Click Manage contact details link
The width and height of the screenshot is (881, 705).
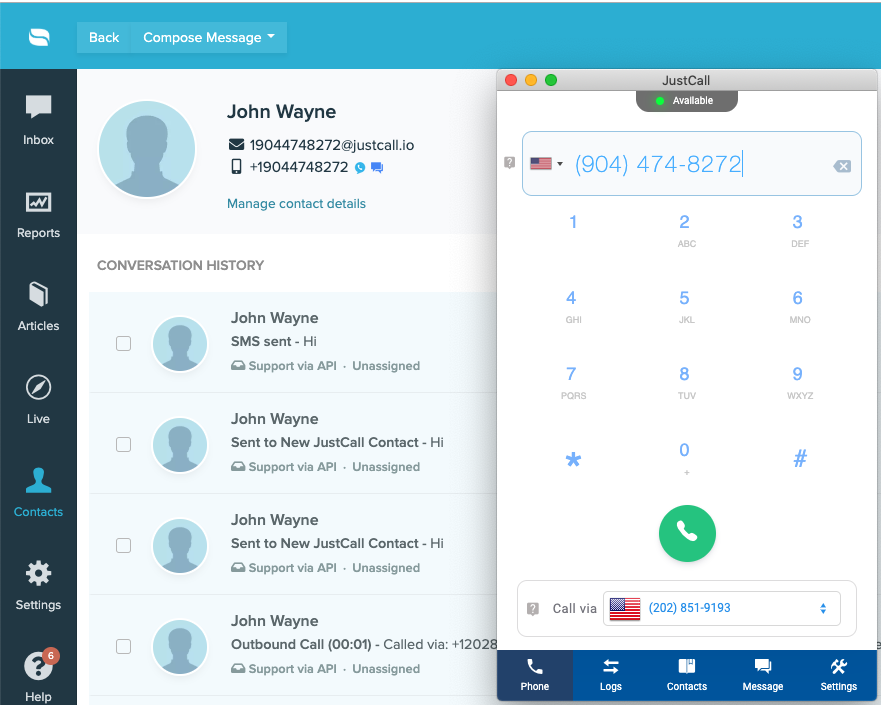[296, 204]
